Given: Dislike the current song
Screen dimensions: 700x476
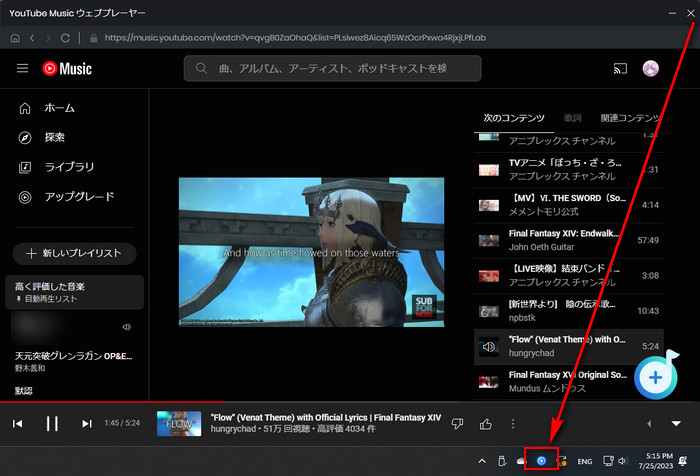Looking at the screenshot, I should (x=458, y=424).
